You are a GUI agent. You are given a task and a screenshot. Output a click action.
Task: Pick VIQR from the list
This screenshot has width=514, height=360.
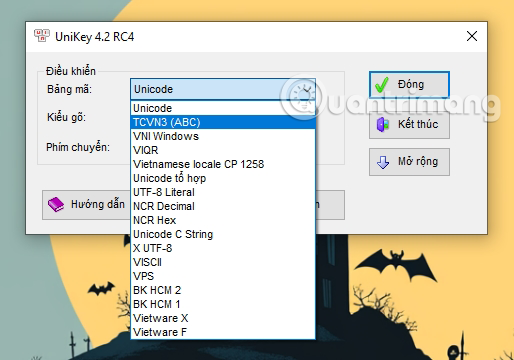(x=223, y=150)
